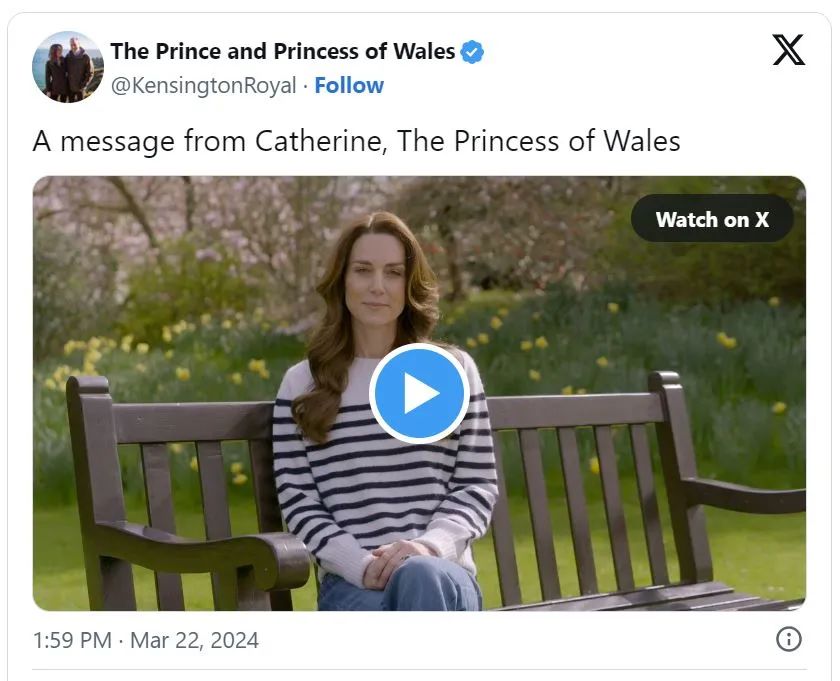The height and width of the screenshot is (681, 840).
Task: Click the word Wales in tweet text
Action: (642, 141)
